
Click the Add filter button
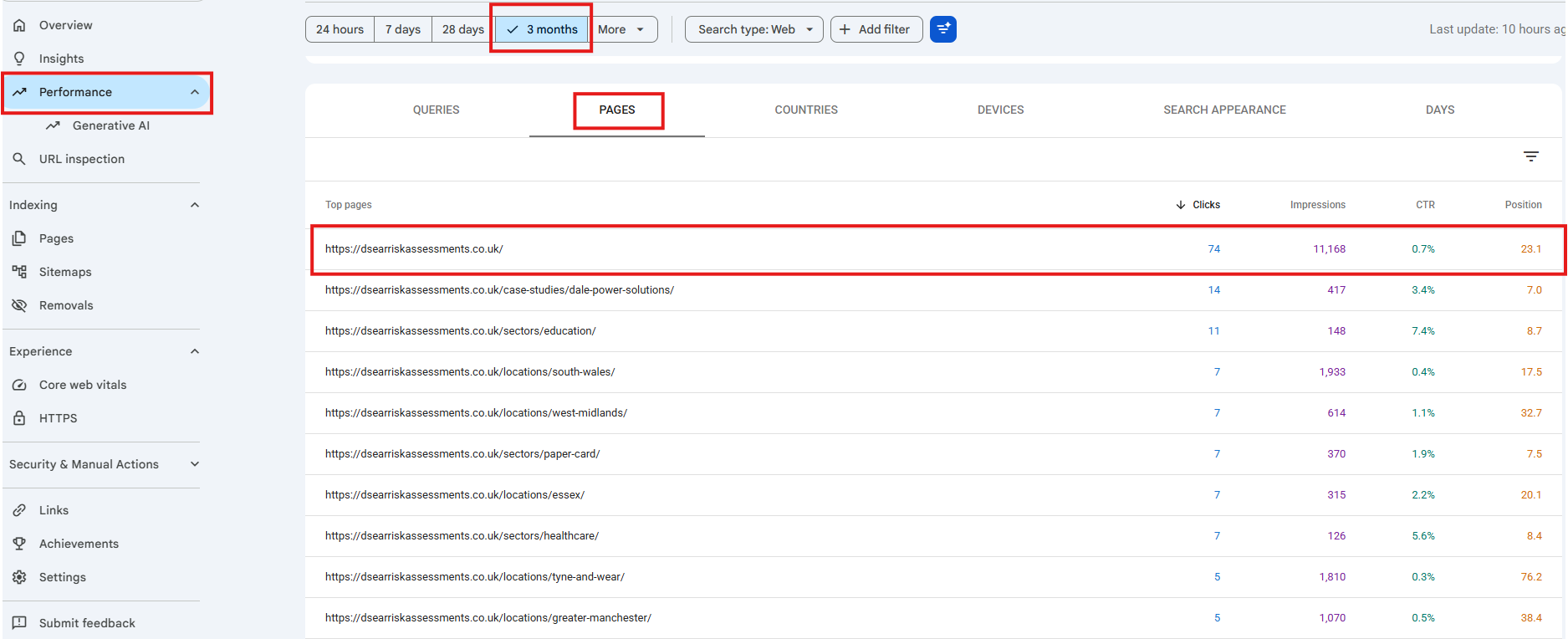point(876,29)
